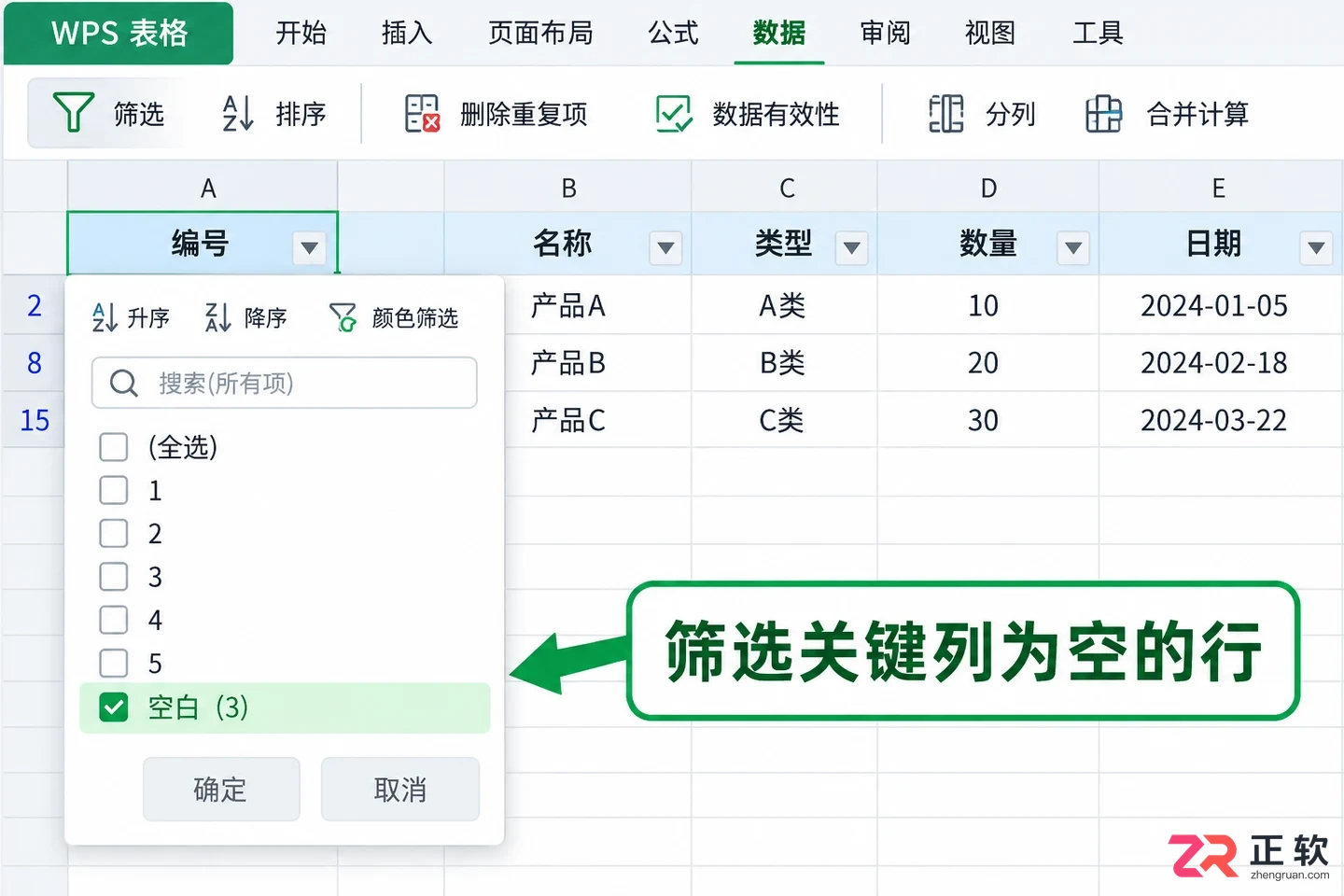Open the 类型 column filter dropdown
The width and height of the screenshot is (1344, 896).
(851, 247)
